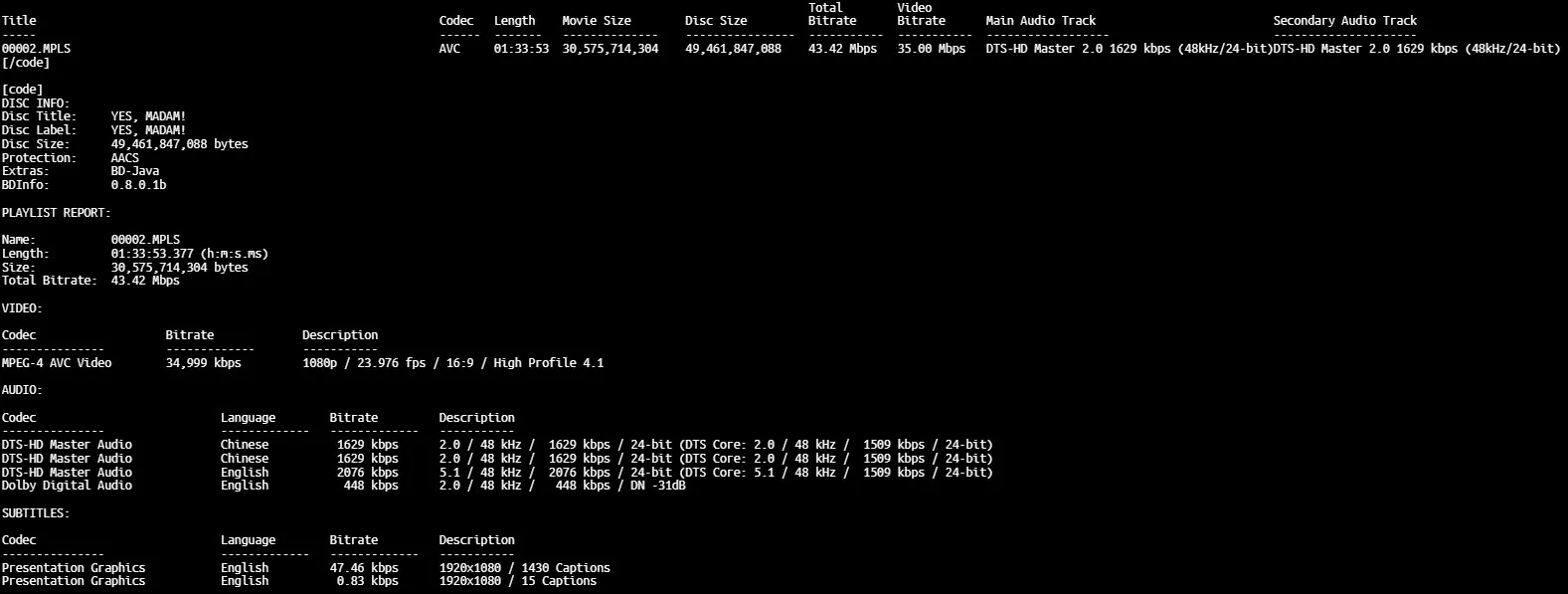Click the Disc Label value YES, MADAM!
This screenshot has height=594, width=1568.
point(148,130)
